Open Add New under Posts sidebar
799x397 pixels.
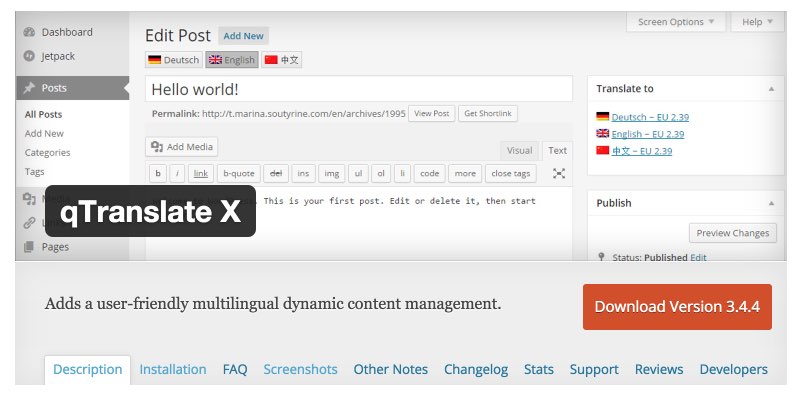coord(44,134)
